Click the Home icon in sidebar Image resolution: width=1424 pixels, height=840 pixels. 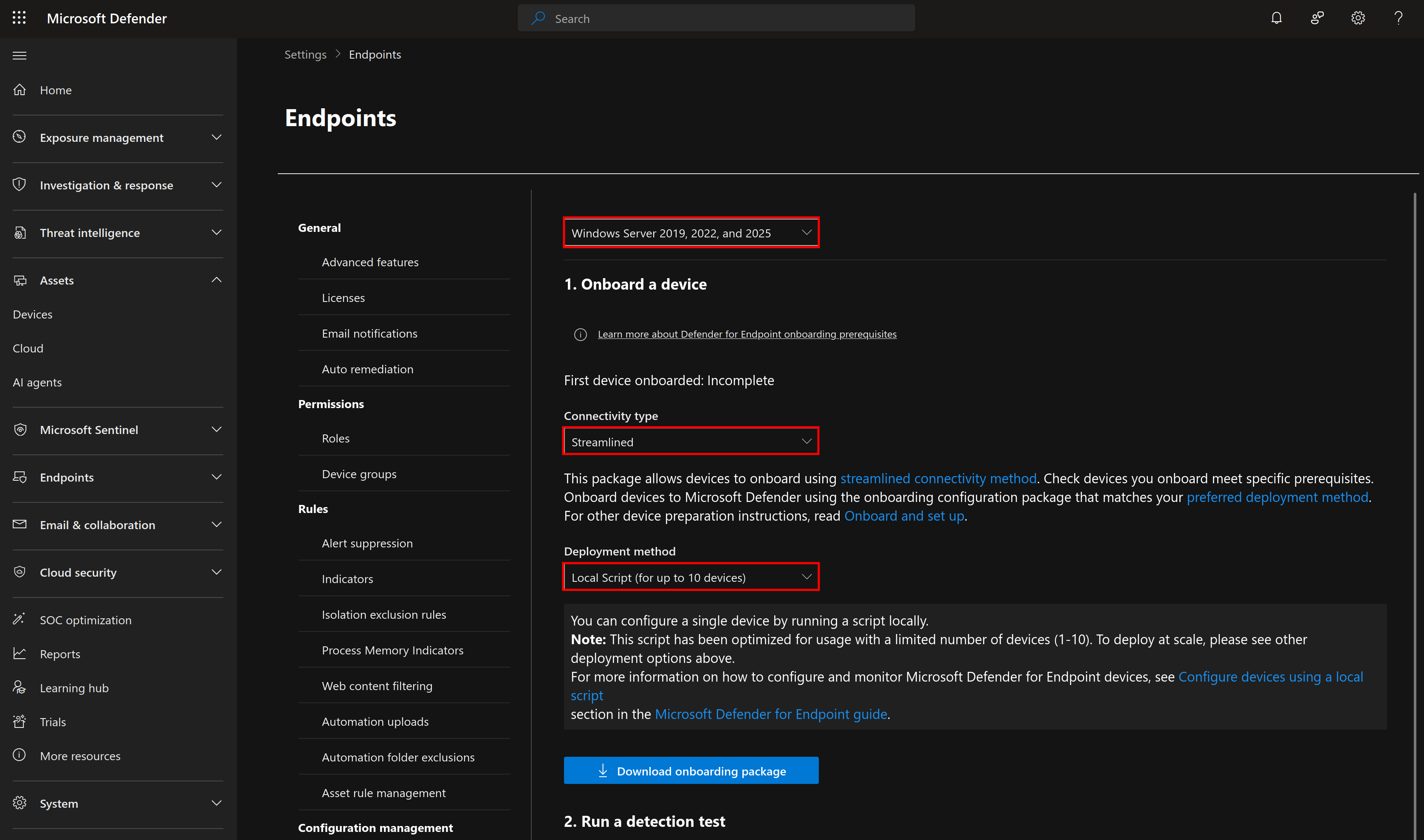pyautogui.click(x=20, y=90)
